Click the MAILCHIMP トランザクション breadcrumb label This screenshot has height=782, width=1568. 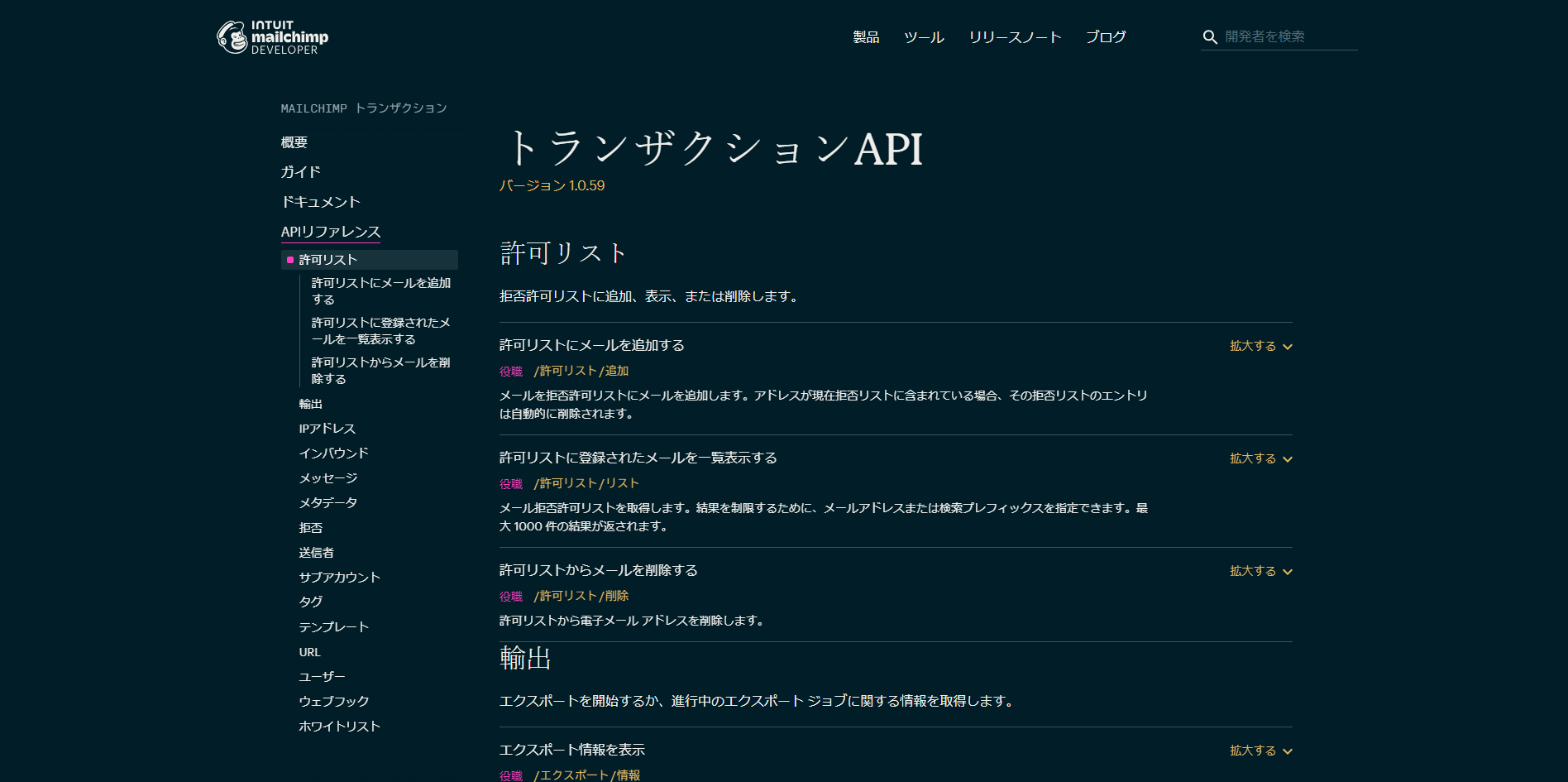point(364,108)
